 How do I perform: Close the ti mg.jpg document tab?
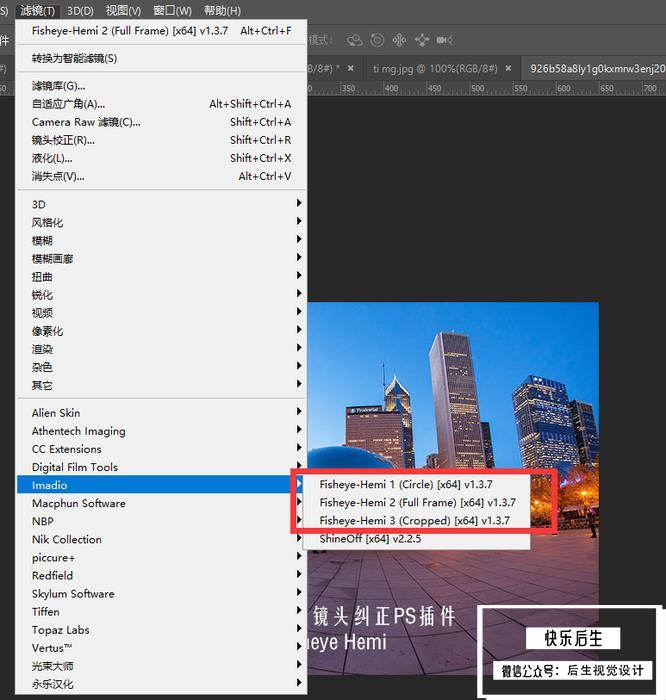pos(508,68)
